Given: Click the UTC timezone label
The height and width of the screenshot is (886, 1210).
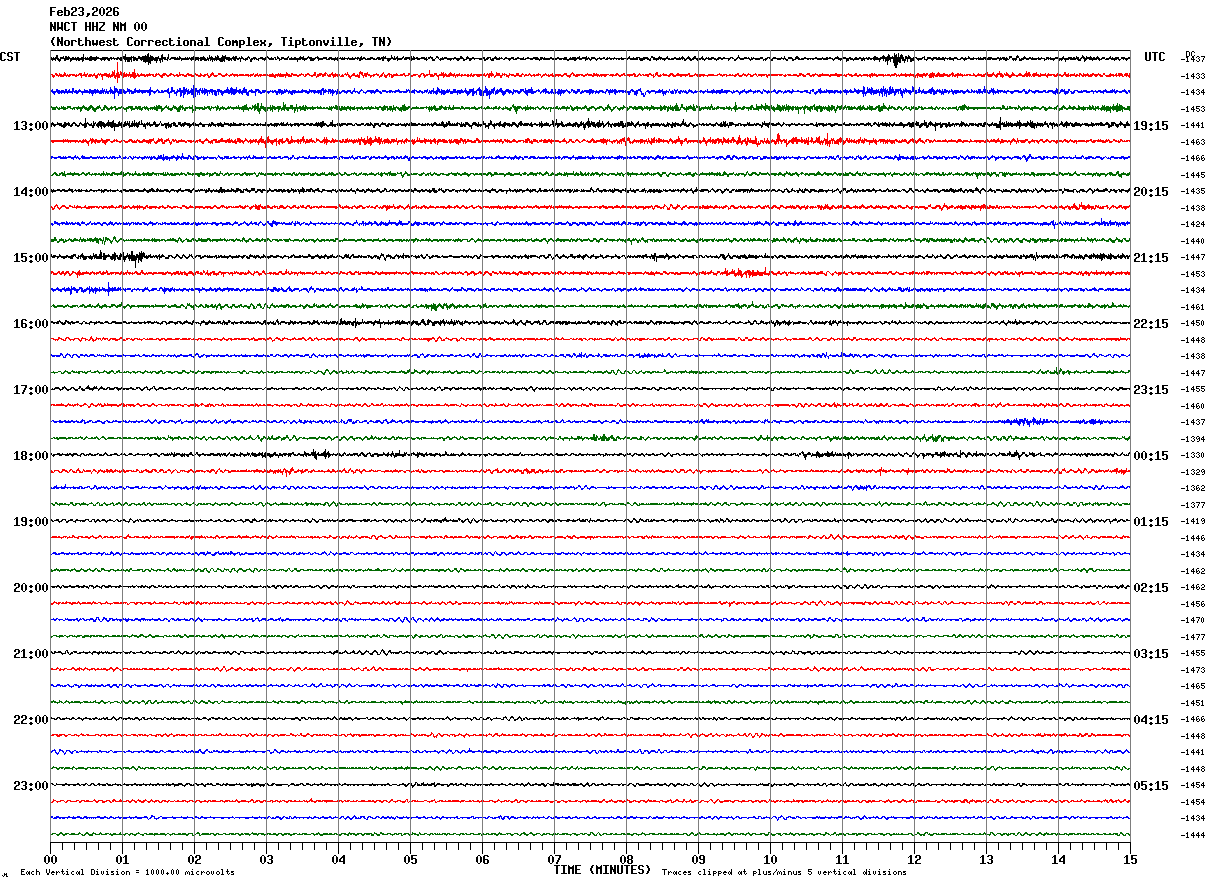Looking at the screenshot, I should point(1155,57).
